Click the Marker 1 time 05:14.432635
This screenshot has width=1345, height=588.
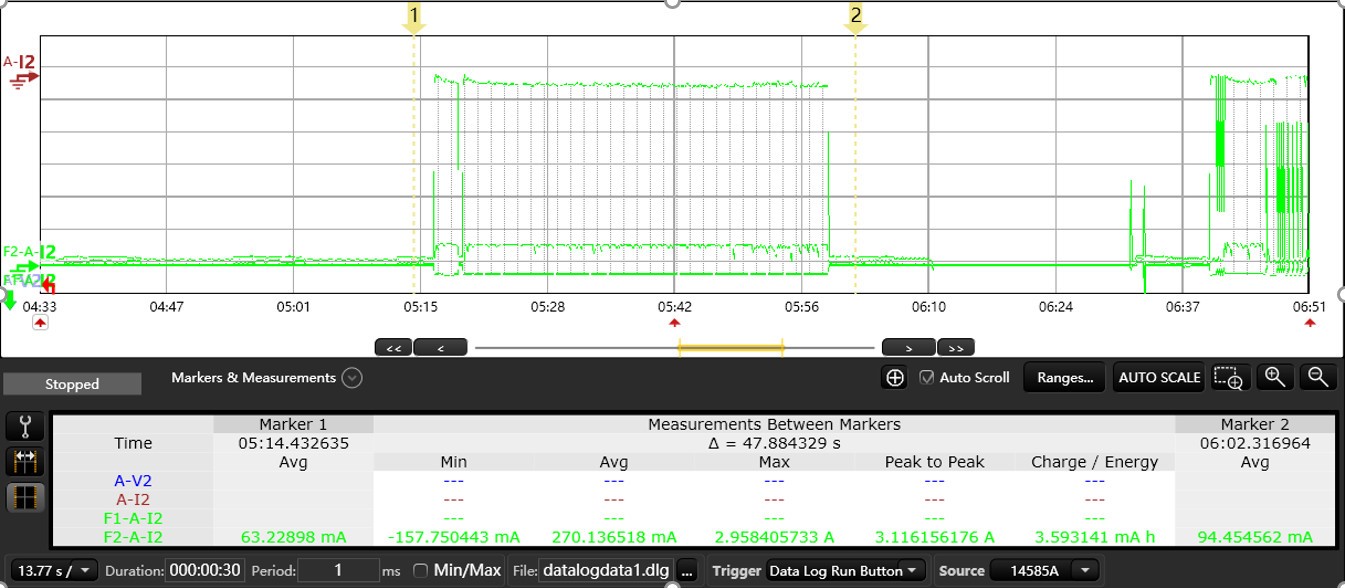293,443
